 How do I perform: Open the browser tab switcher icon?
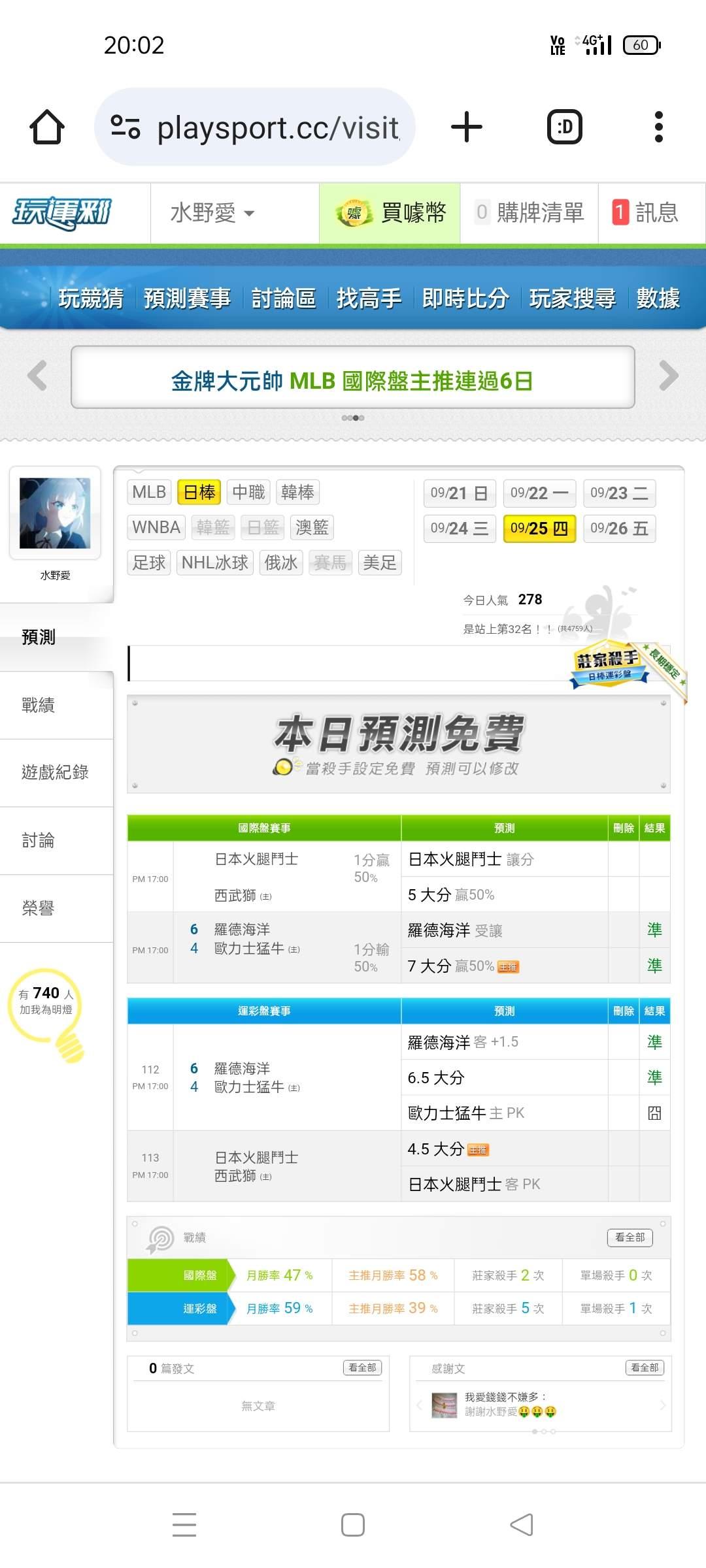[565, 127]
